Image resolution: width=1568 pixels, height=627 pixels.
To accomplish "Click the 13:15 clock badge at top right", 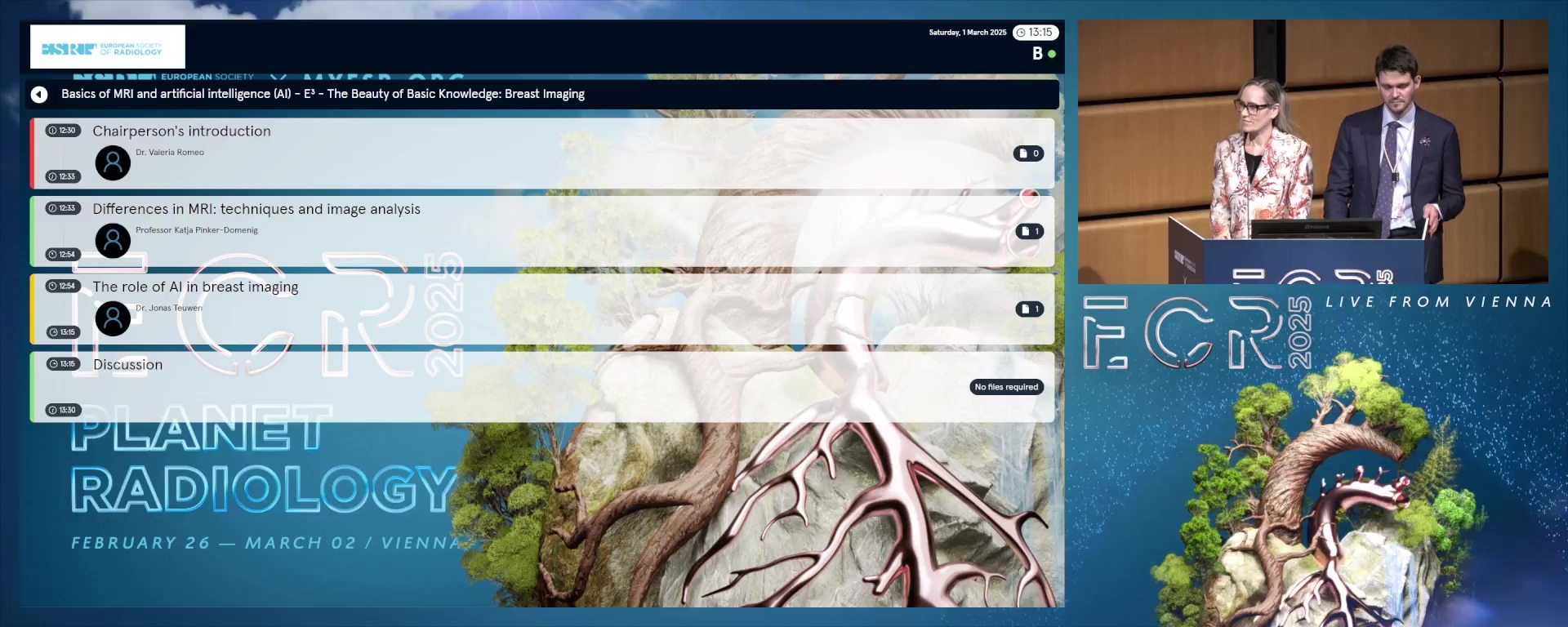I will (x=1036, y=33).
